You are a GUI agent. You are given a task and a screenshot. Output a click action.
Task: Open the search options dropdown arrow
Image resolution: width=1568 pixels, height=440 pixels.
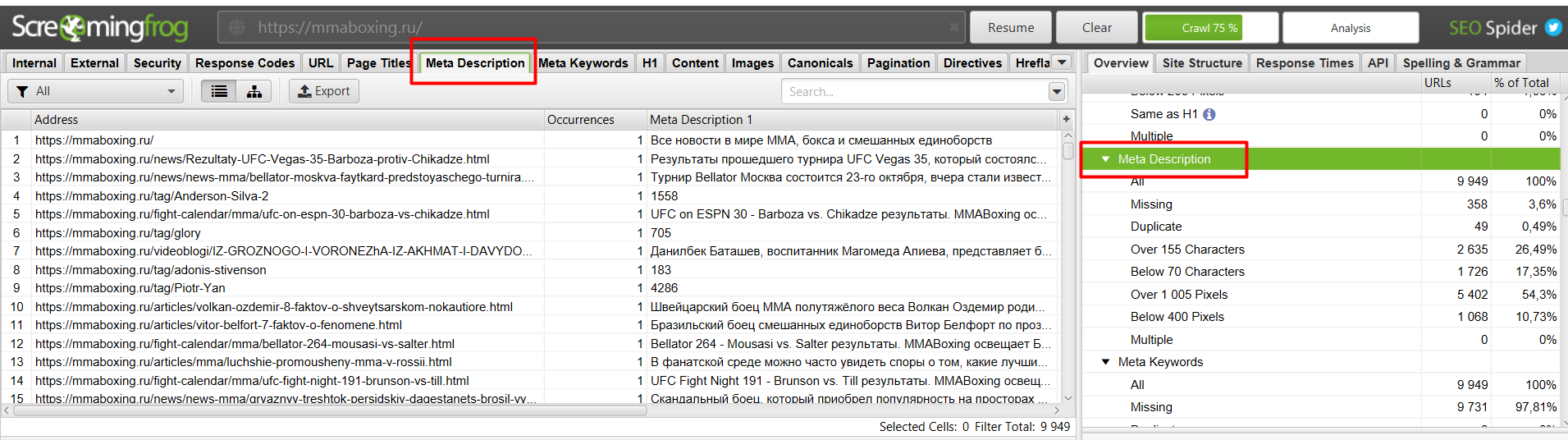[x=1057, y=91]
